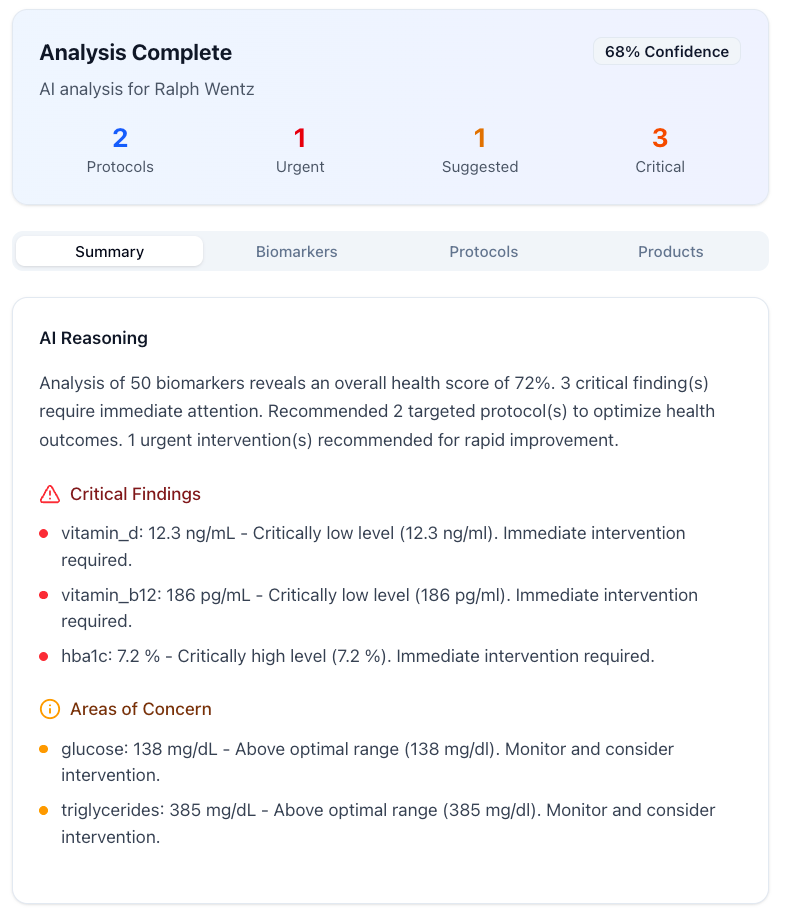Click the Analysis Complete title
This screenshot has width=785, height=915.
pos(135,53)
